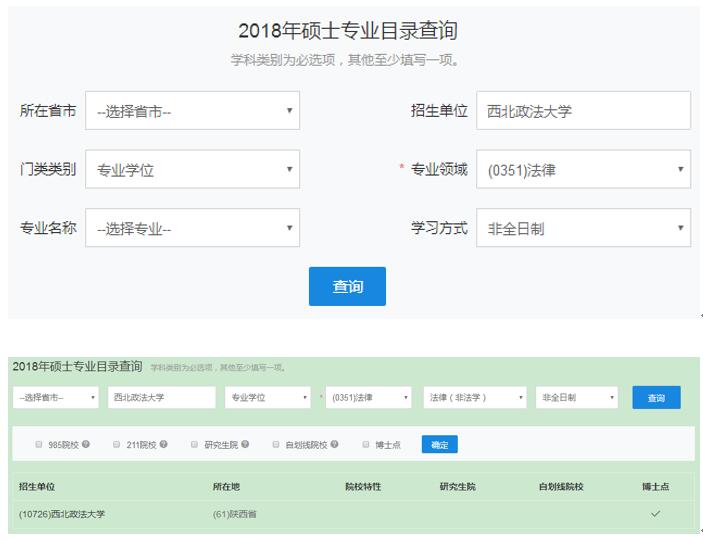Tick the 211院校 checkbox
Screen dimensions: 703x541
tap(117, 444)
